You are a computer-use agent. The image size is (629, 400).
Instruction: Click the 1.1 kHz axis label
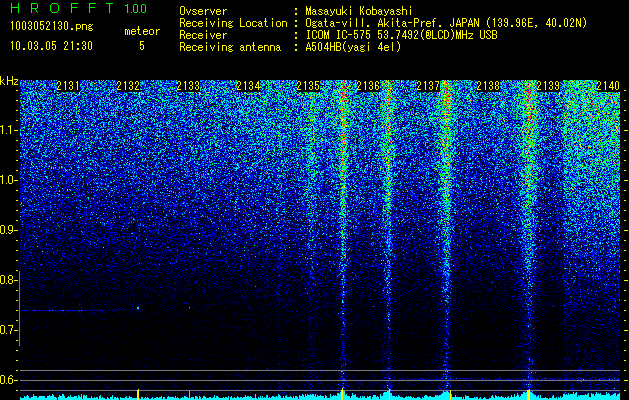(x=8, y=130)
